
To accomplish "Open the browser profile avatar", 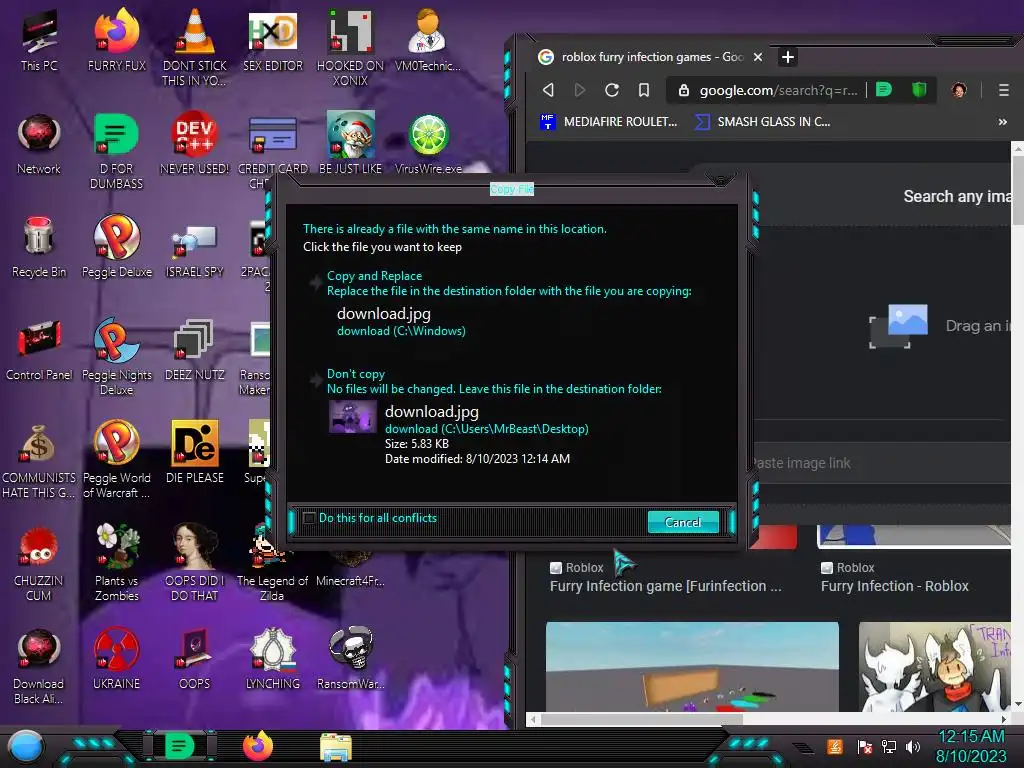I will click(959, 90).
